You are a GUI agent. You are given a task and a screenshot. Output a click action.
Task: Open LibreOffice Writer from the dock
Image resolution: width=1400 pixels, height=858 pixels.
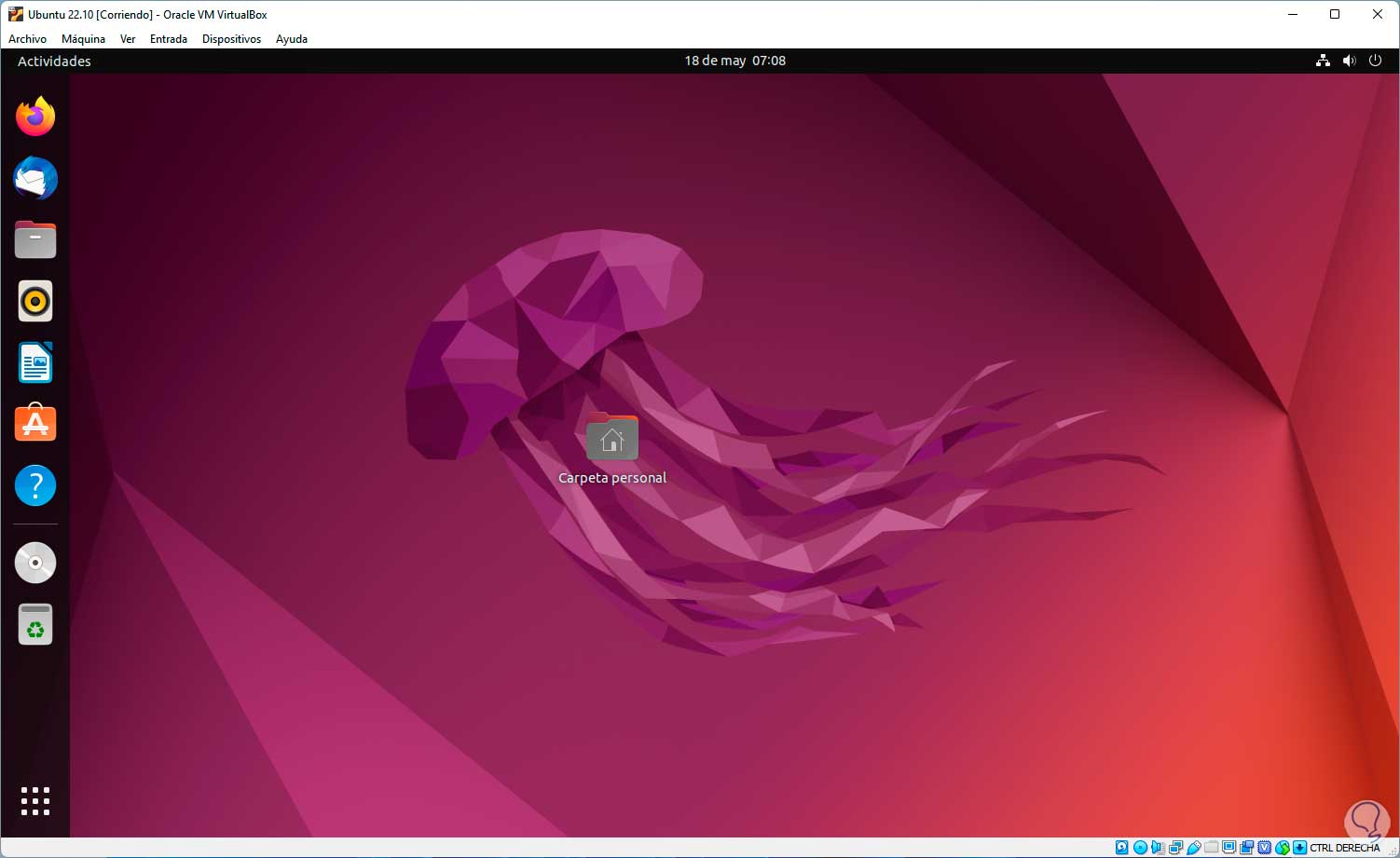35,362
